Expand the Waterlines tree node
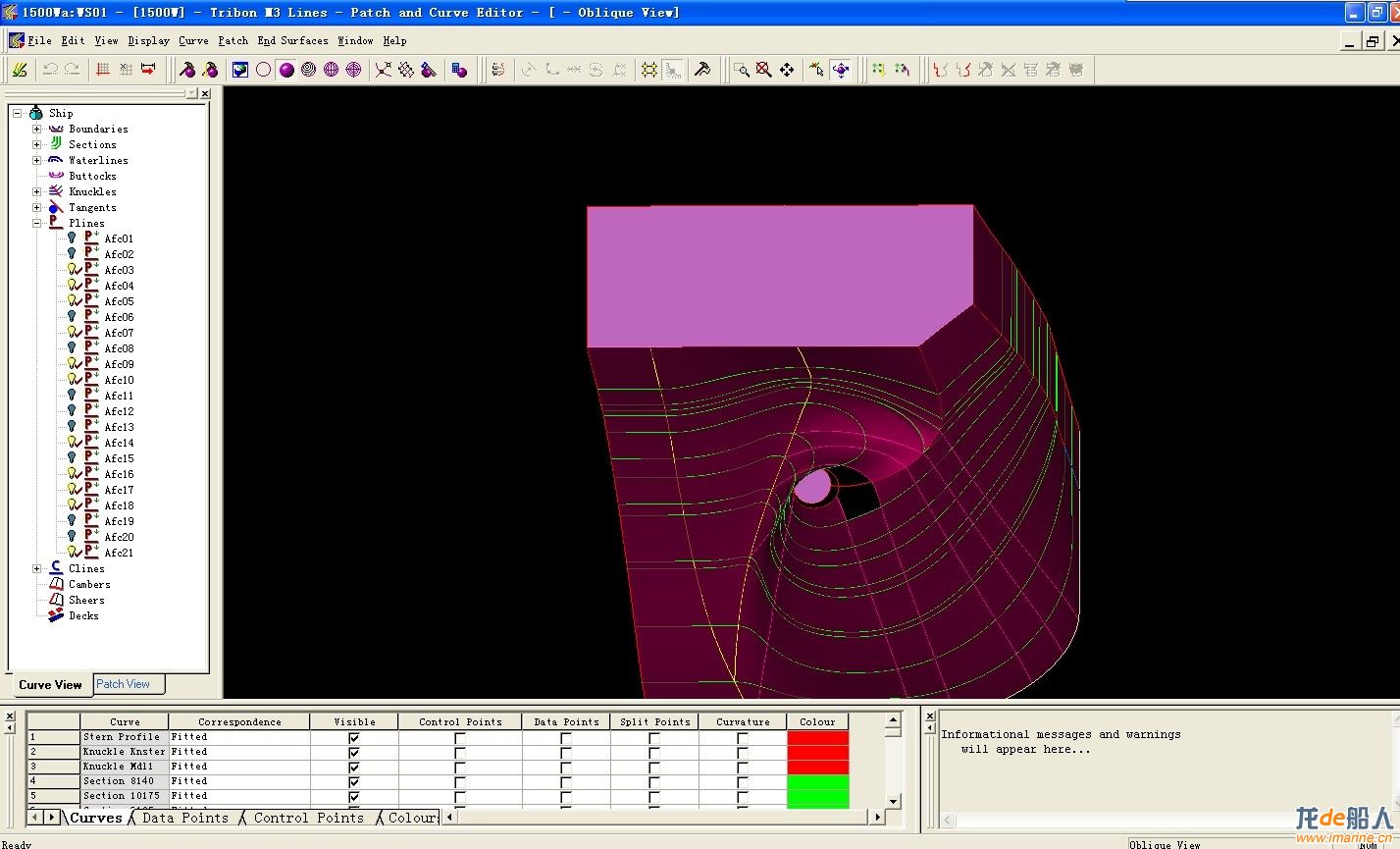The height and width of the screenshot is (849, 1400). tap(37, 160)
